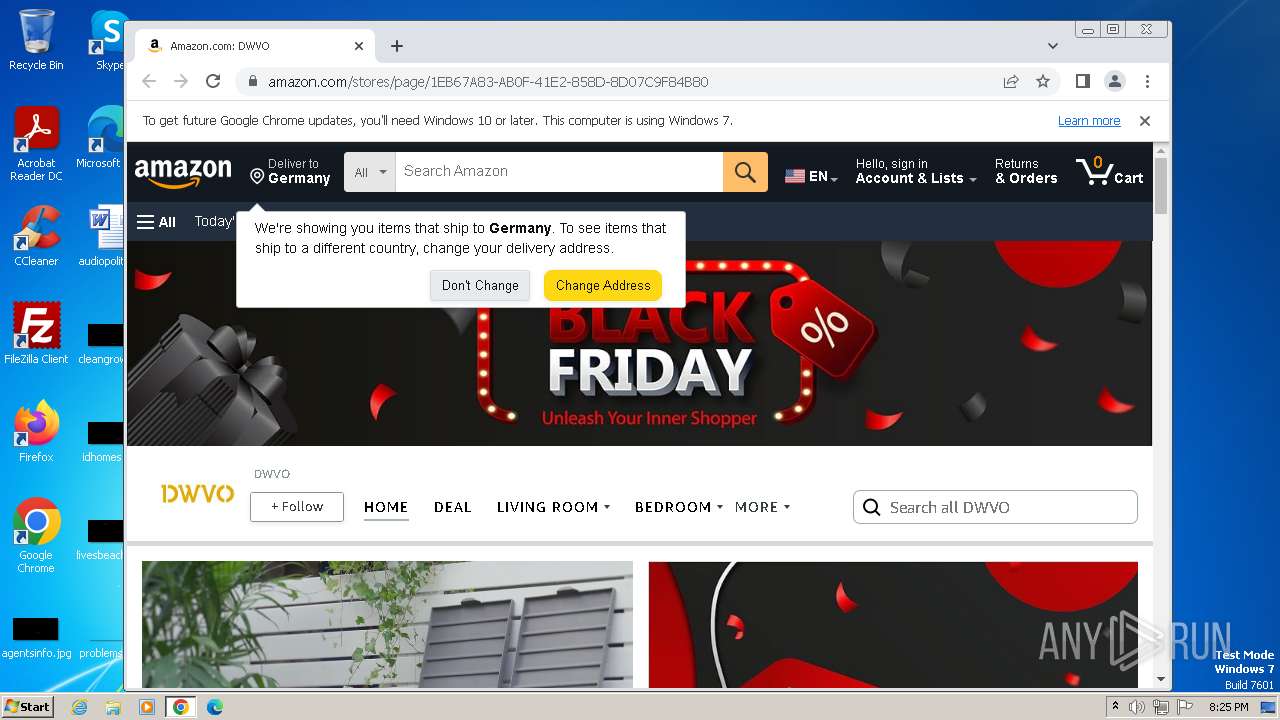Expand the BEDROOM menu
Image resolution: width=1280 pixels, height=720 pixels.
coord(679,507)
